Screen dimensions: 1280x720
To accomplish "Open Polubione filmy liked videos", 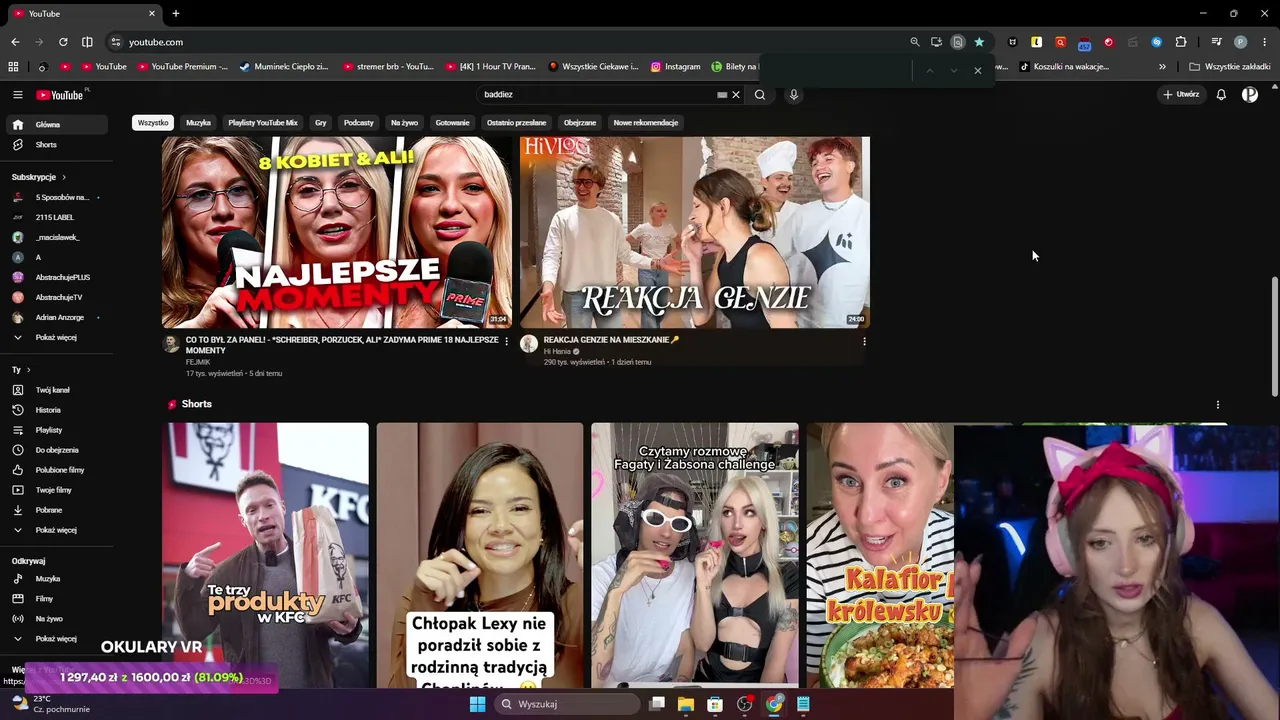I will click(55, 470).
